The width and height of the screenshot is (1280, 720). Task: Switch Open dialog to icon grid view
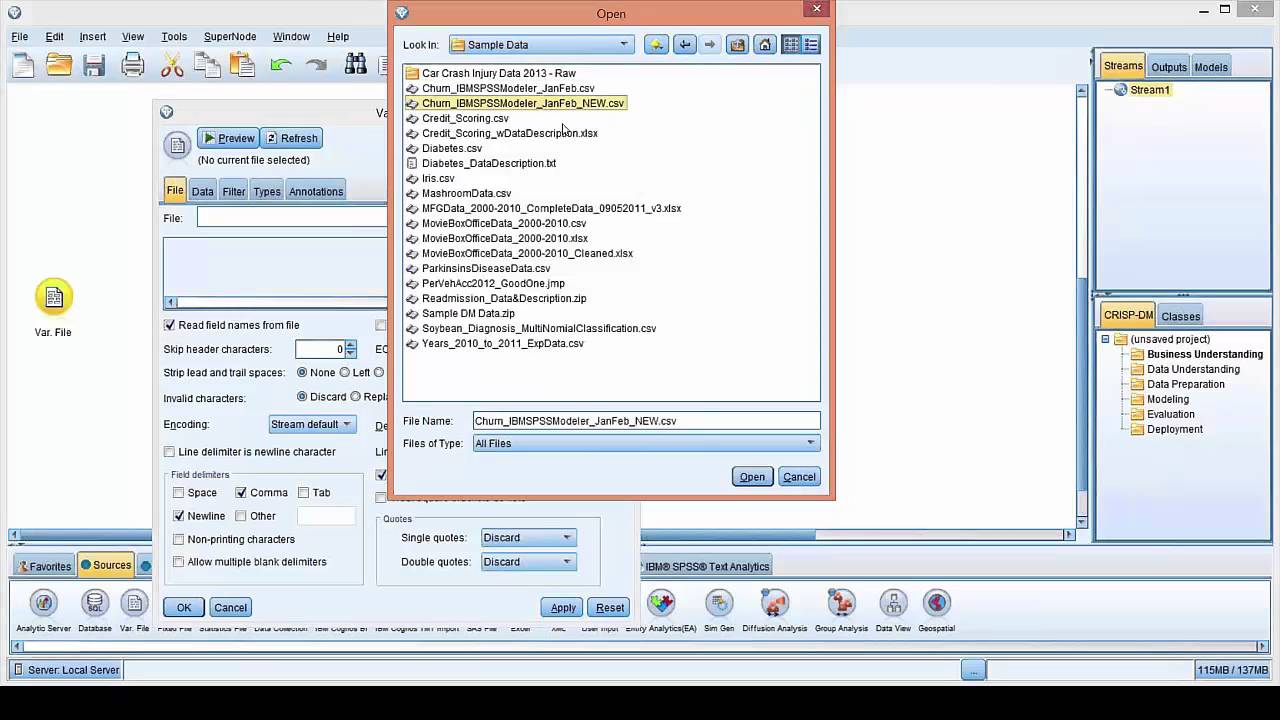point(791,45)
